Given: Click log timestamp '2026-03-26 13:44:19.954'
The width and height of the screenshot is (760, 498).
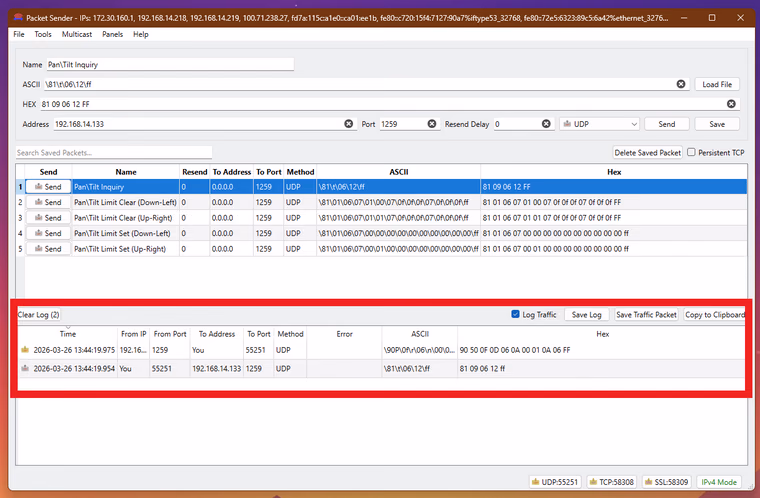Looking at the screenshot, I should (74, 369).
